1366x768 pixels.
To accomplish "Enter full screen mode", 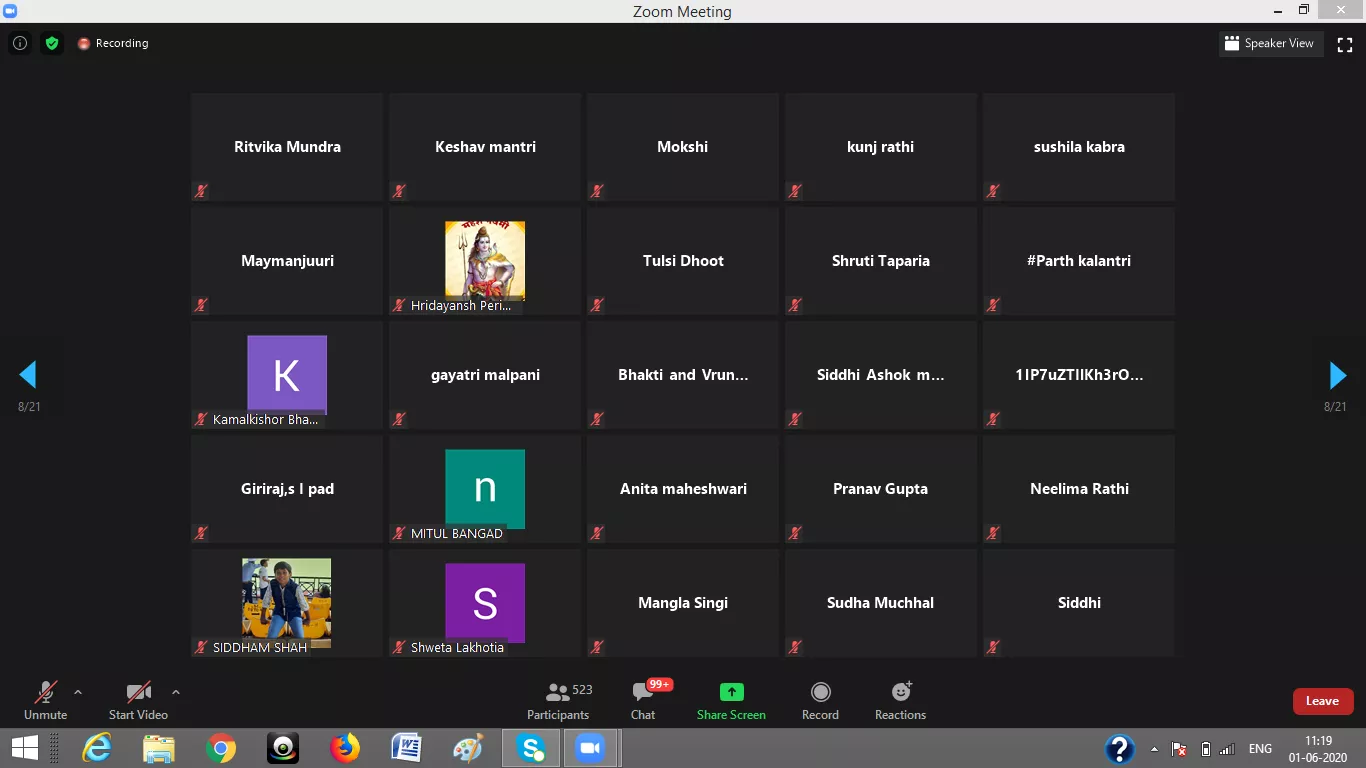I will coord(1345,44).
